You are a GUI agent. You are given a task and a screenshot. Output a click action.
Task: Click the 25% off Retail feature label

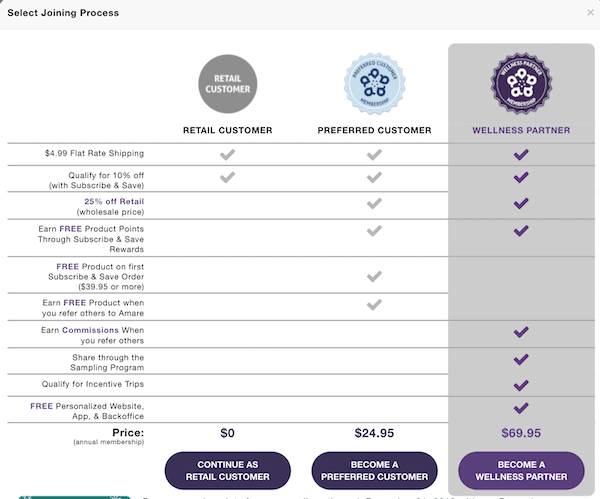pos(114,201)
